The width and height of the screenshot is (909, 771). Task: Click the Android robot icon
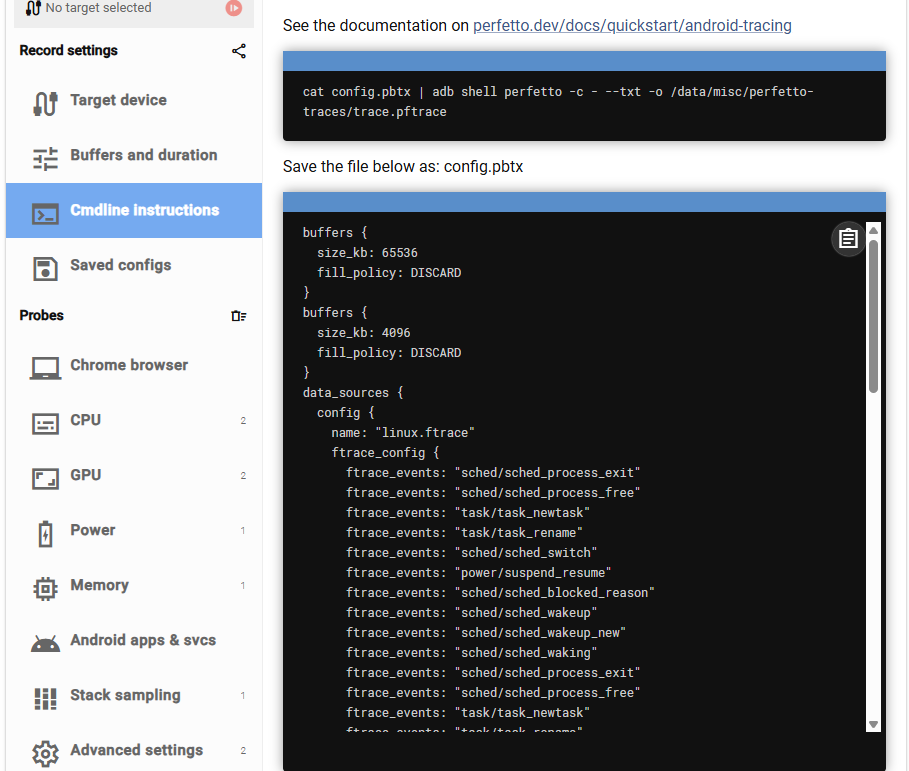pyautogui.click(x=45, y=642)
